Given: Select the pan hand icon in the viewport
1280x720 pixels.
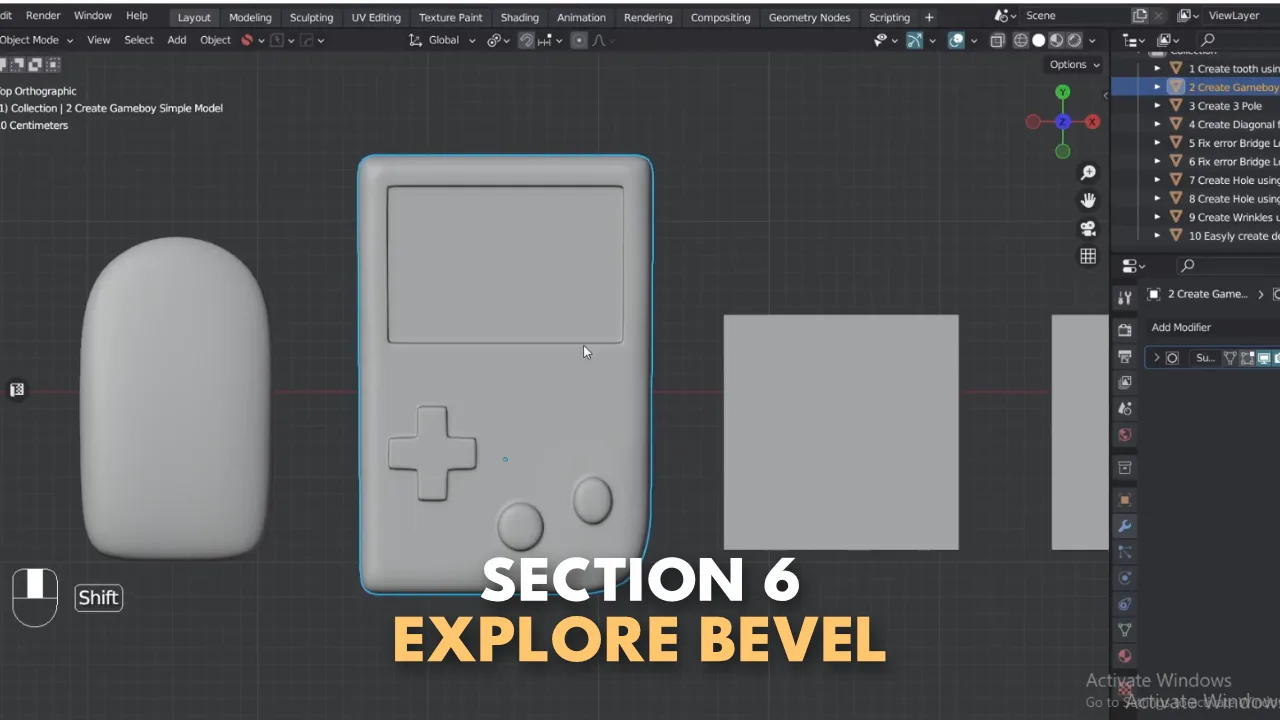Looking at the screenshot, I should tap(1088, 199).
